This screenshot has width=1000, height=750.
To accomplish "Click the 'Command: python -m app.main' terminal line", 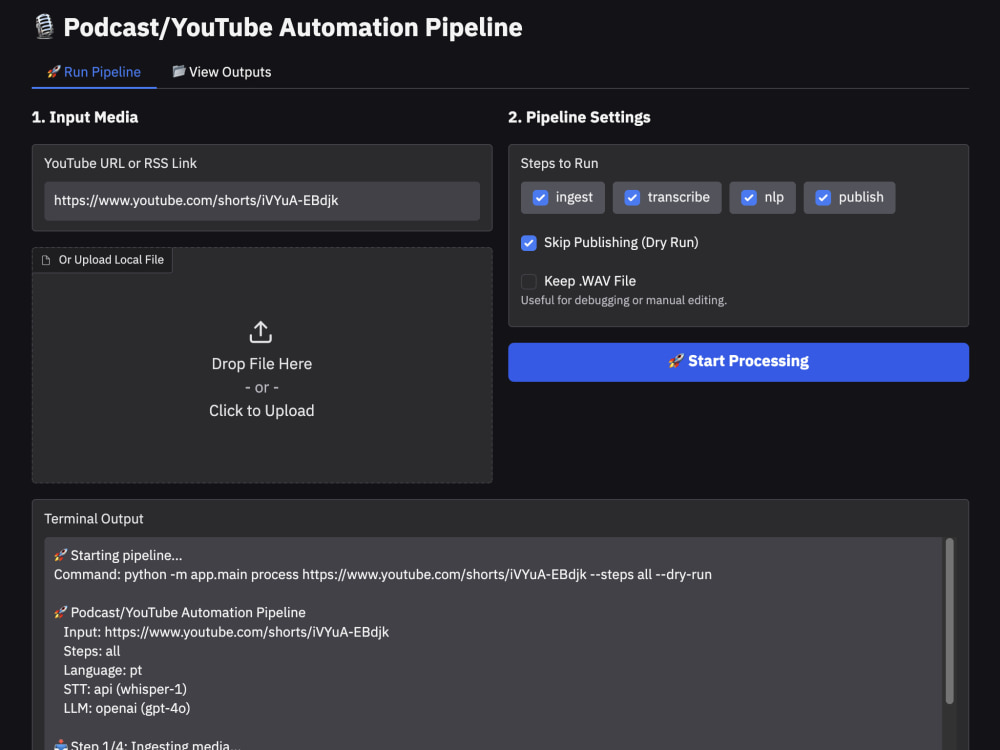I will [383, 575].
